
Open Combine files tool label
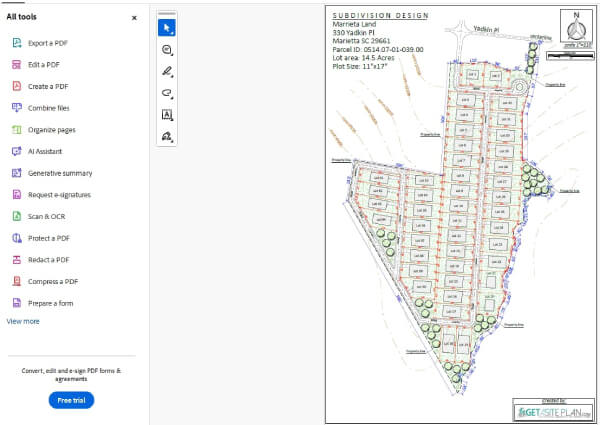[49, 108]
